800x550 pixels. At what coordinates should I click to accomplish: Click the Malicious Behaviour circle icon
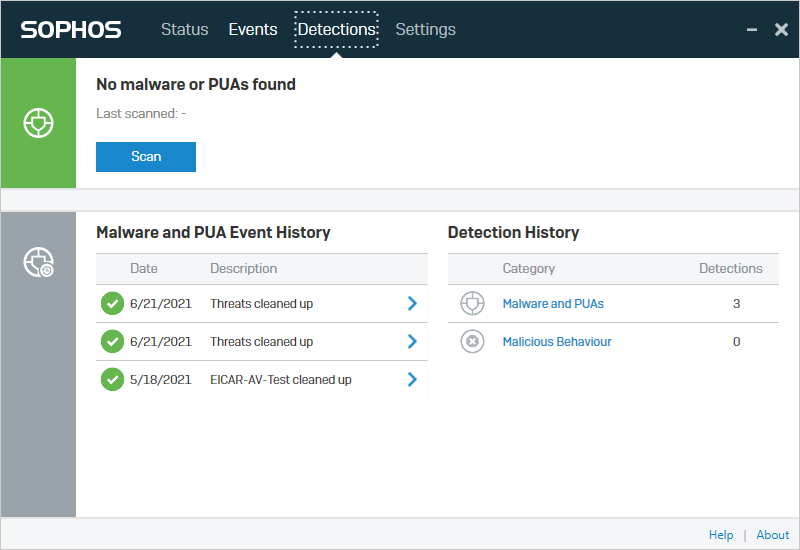[x=472, y=341]
